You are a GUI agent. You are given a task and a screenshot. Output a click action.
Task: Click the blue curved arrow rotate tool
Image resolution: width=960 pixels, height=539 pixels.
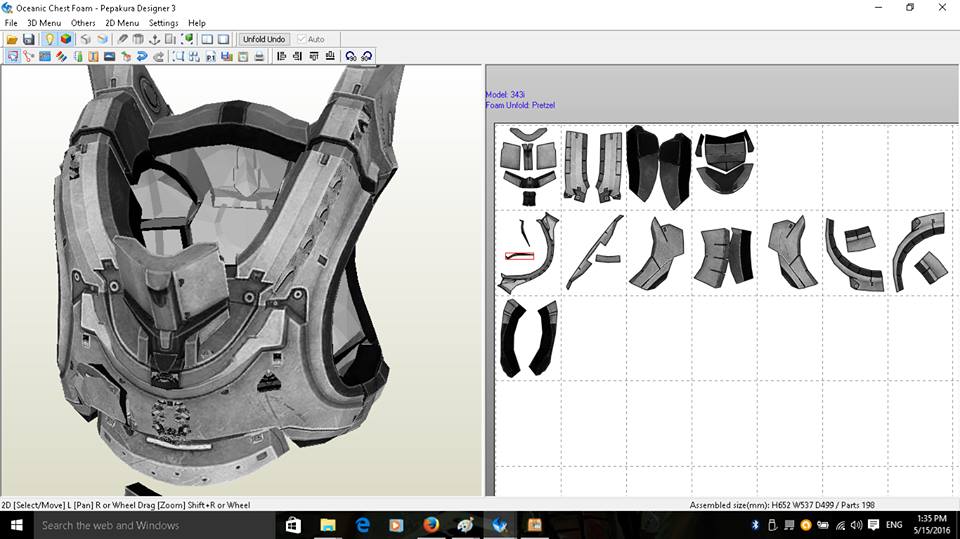tap(143, 56)
